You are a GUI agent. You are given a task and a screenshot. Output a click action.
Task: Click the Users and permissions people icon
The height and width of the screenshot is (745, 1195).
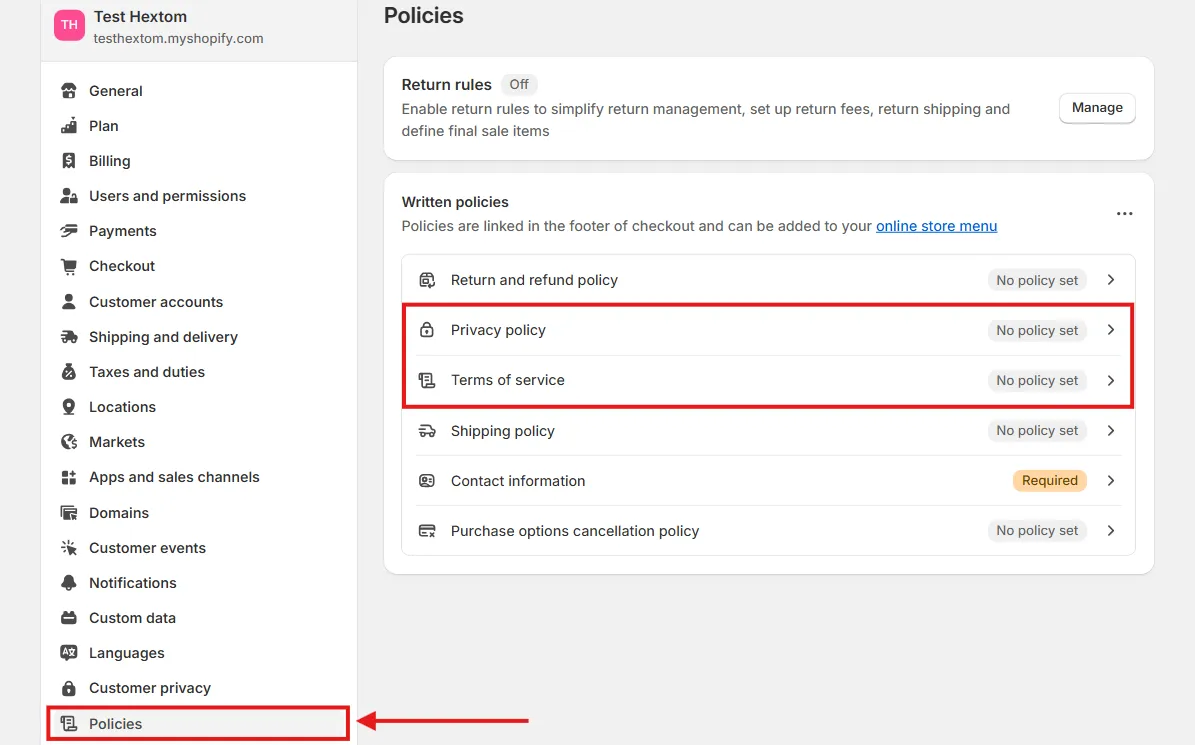[69, 196]
